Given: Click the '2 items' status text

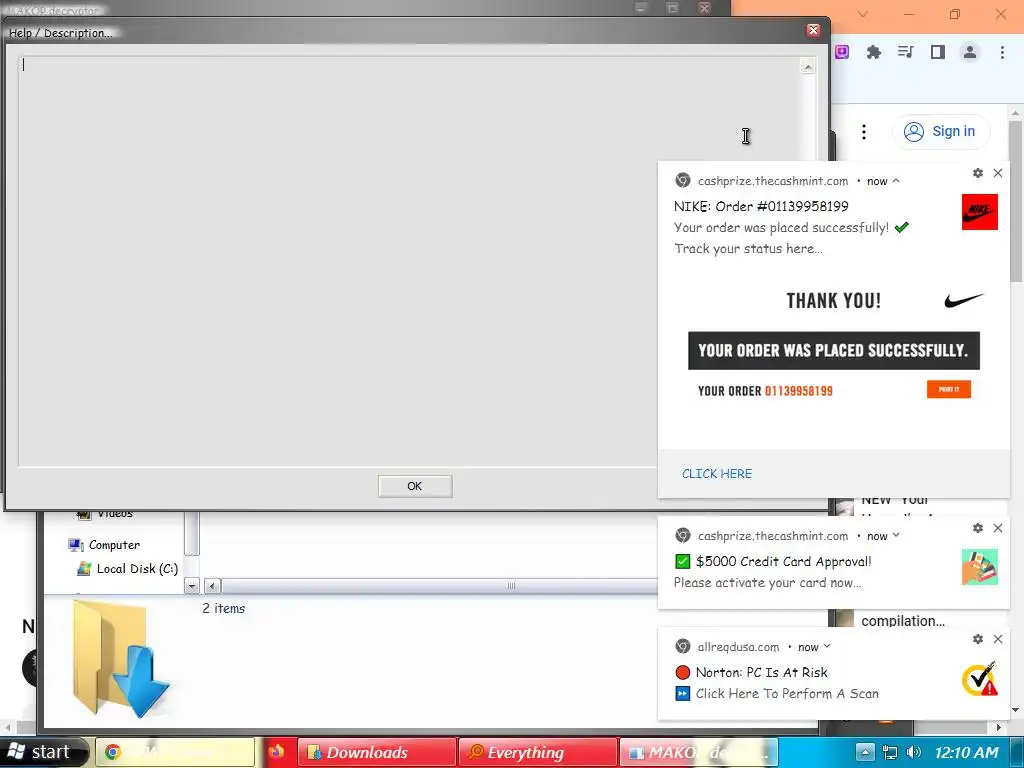Looking at the screenshot, I should [223, 609].
